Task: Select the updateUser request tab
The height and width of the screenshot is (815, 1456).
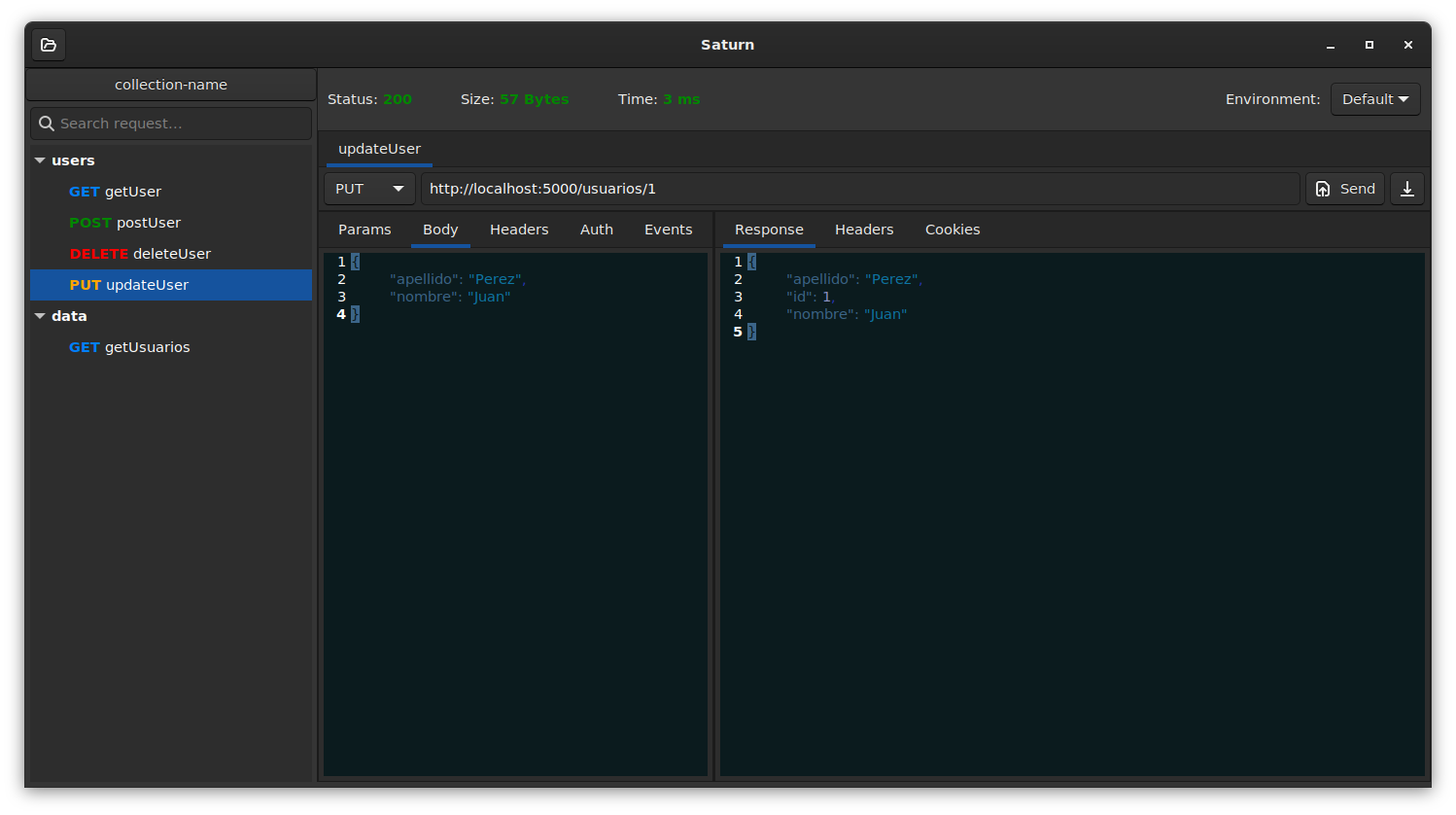Action: point(379,149)
